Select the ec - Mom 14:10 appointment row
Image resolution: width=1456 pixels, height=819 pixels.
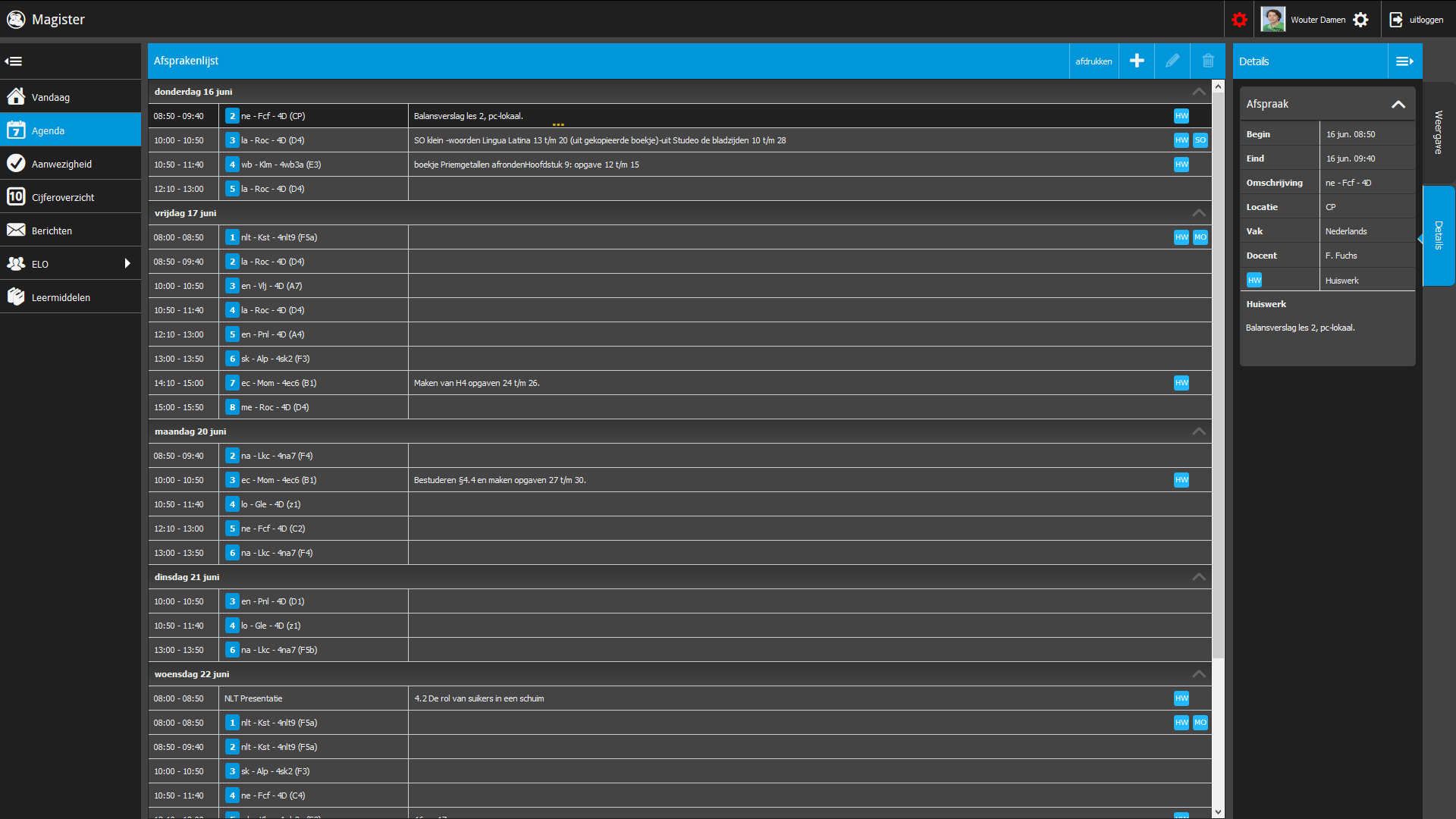click(x=679, y=383)
